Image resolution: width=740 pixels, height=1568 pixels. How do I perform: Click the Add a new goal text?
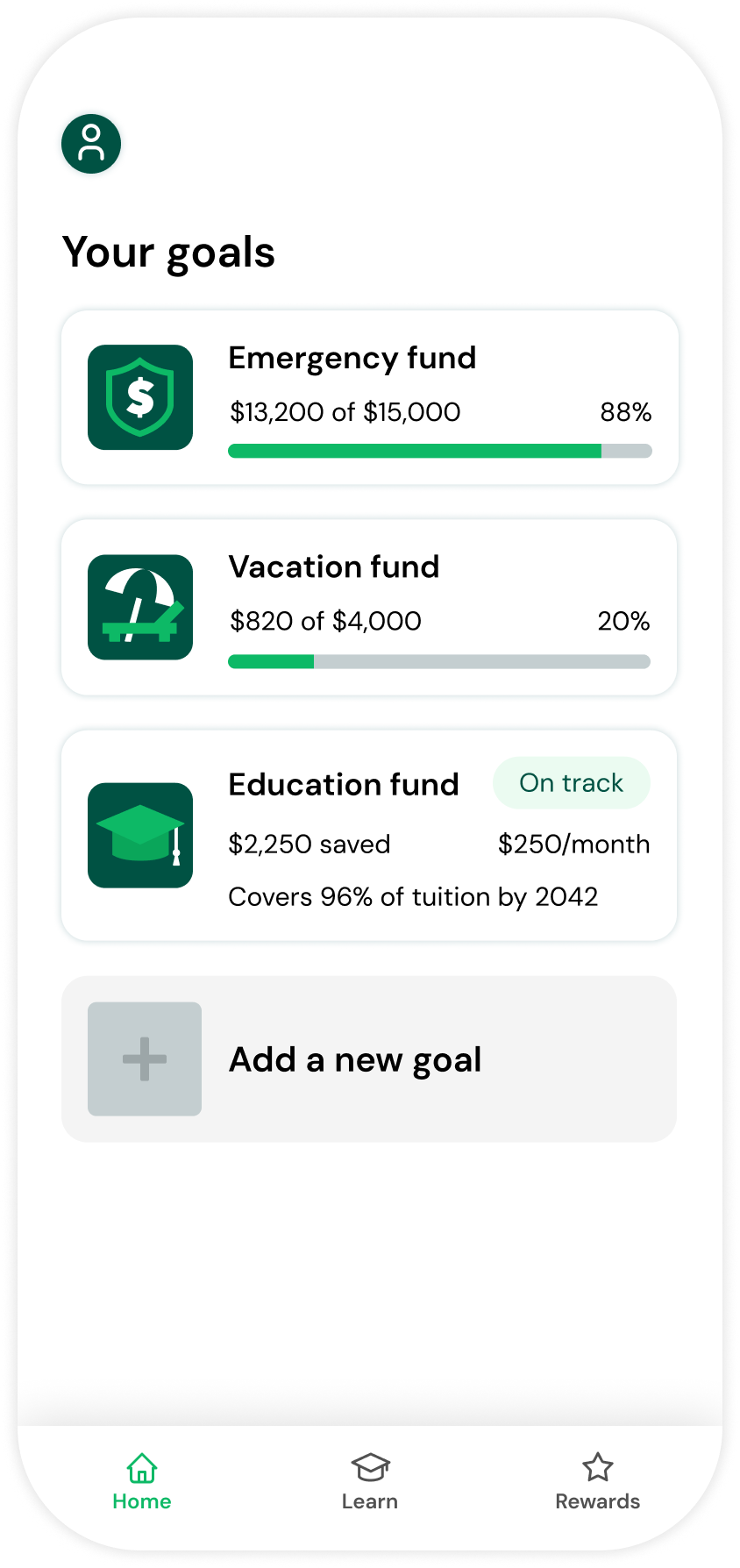355,1060
